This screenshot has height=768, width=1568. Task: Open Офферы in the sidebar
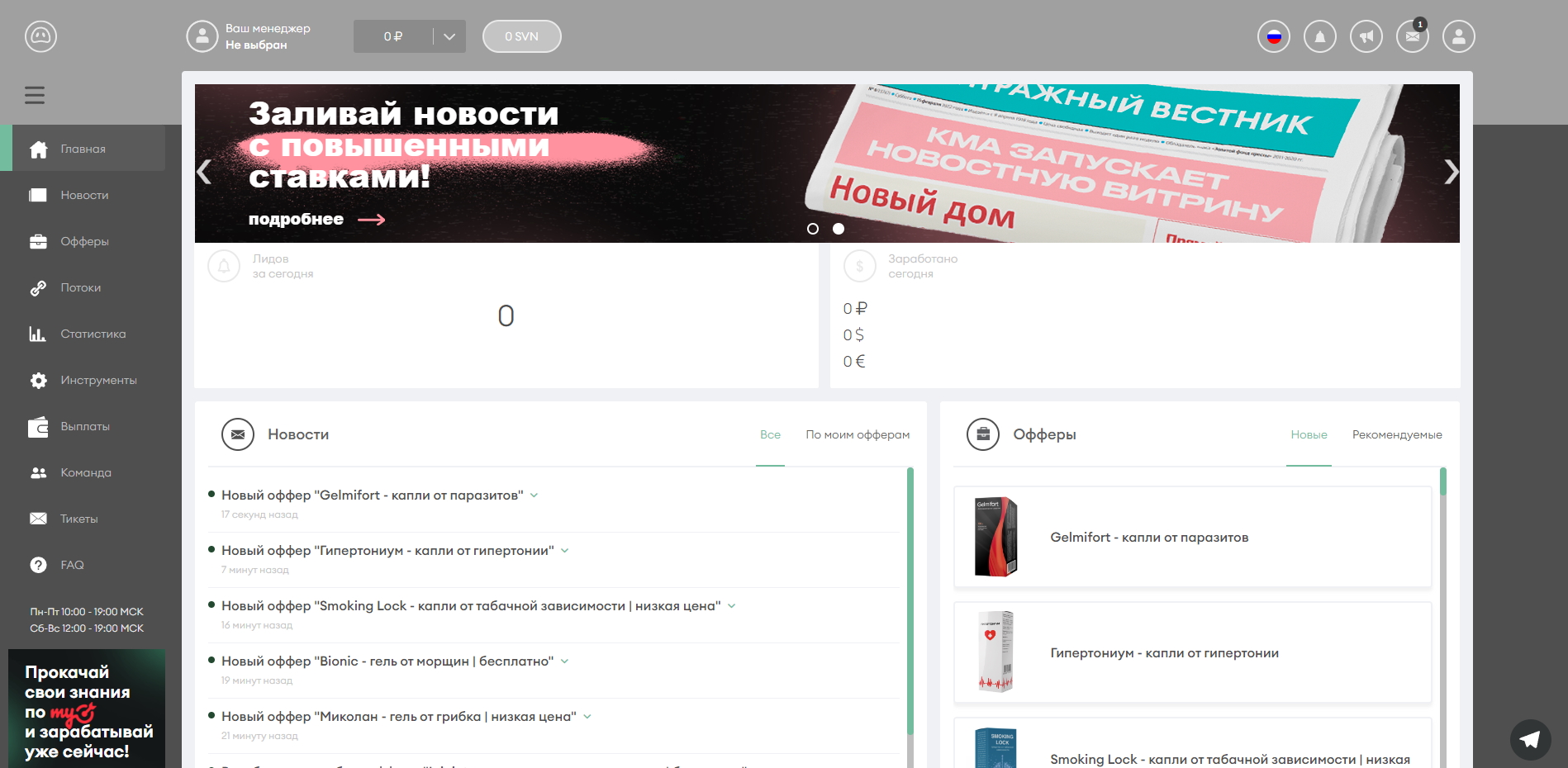coord(83,241)
